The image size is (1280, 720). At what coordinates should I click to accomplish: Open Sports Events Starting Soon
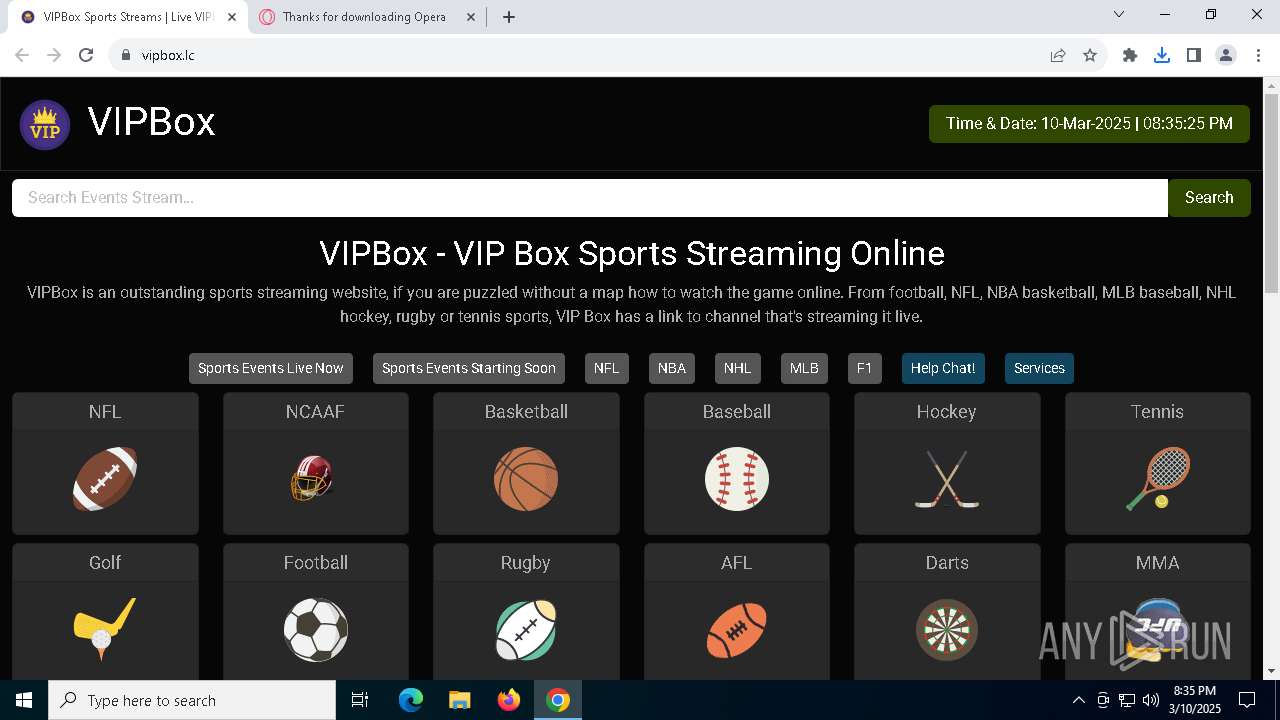469,368
